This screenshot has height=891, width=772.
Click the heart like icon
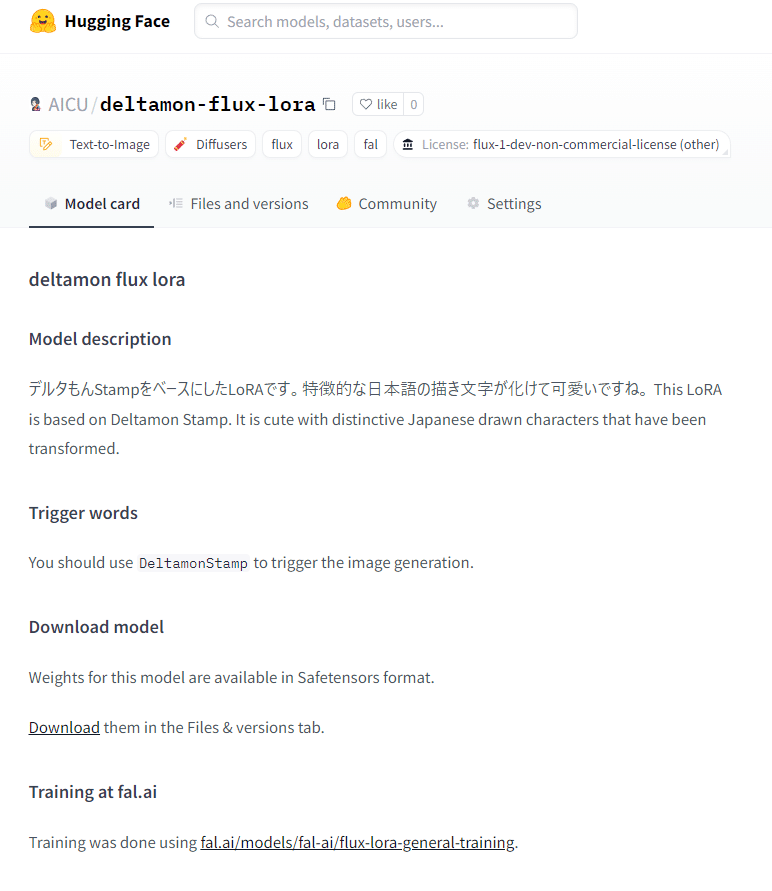click(366, 105)
